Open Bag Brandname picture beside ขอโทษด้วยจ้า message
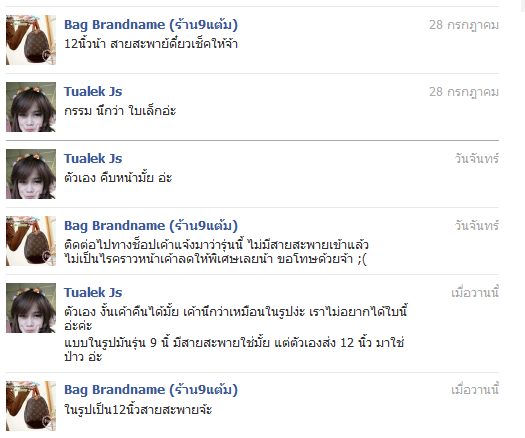The image size is (525, 438). click(x=31, y=241)
